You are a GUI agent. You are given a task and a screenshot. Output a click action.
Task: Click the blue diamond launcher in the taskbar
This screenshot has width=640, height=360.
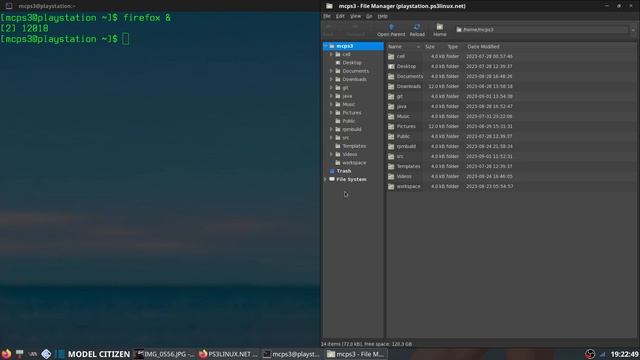point(46,354)
